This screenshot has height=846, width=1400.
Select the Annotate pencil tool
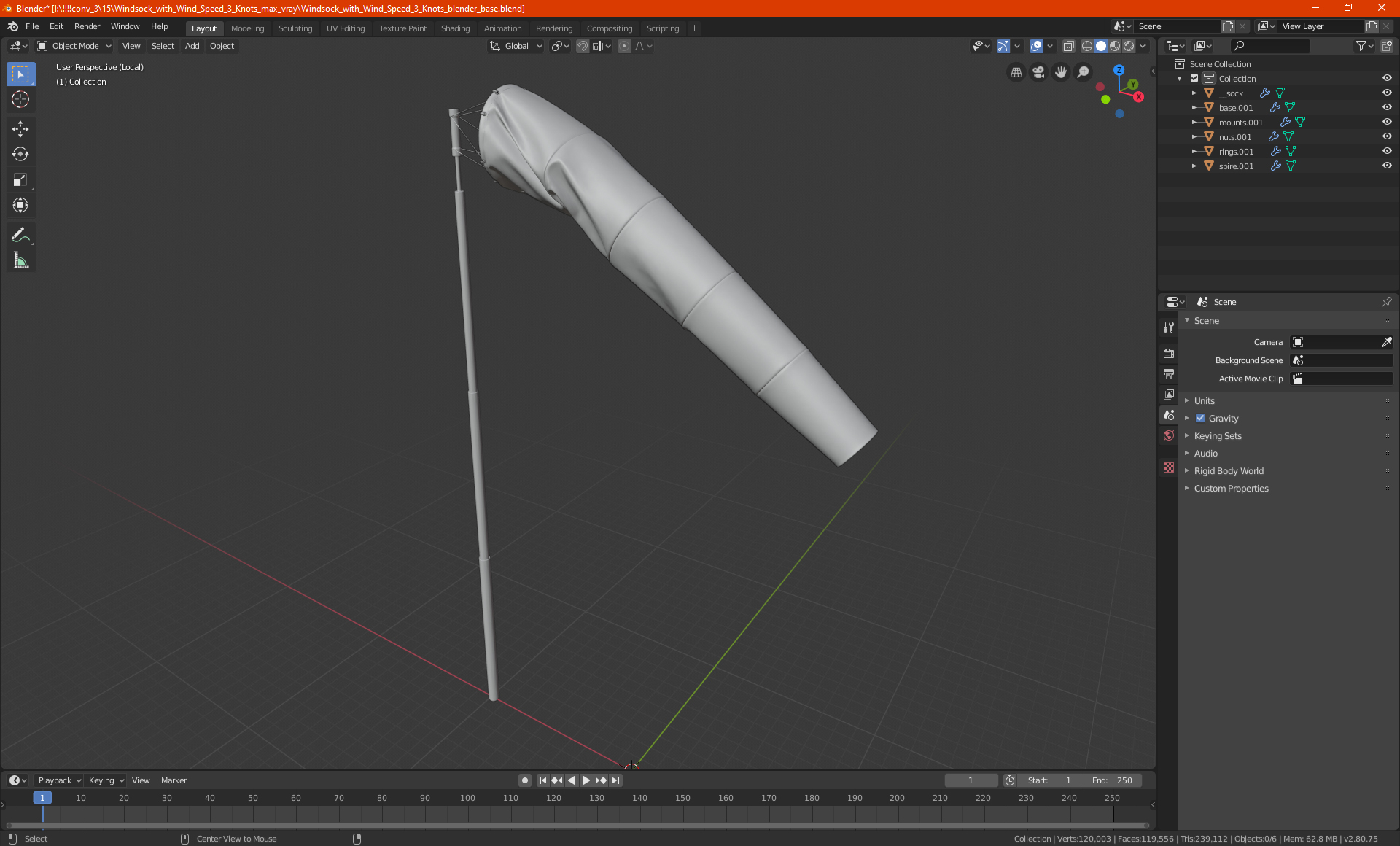click(x=20, y=235)
